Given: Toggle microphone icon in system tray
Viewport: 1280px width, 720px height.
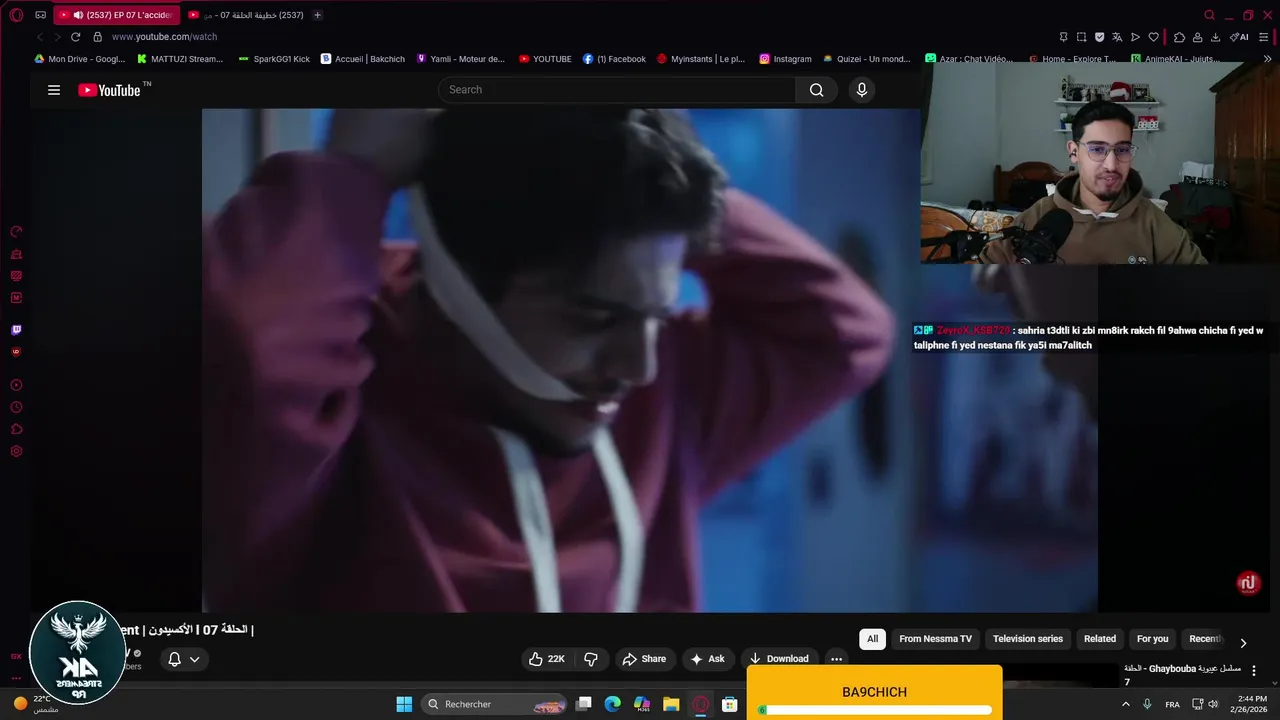Looking at the screenshot, I should 1147,704.
